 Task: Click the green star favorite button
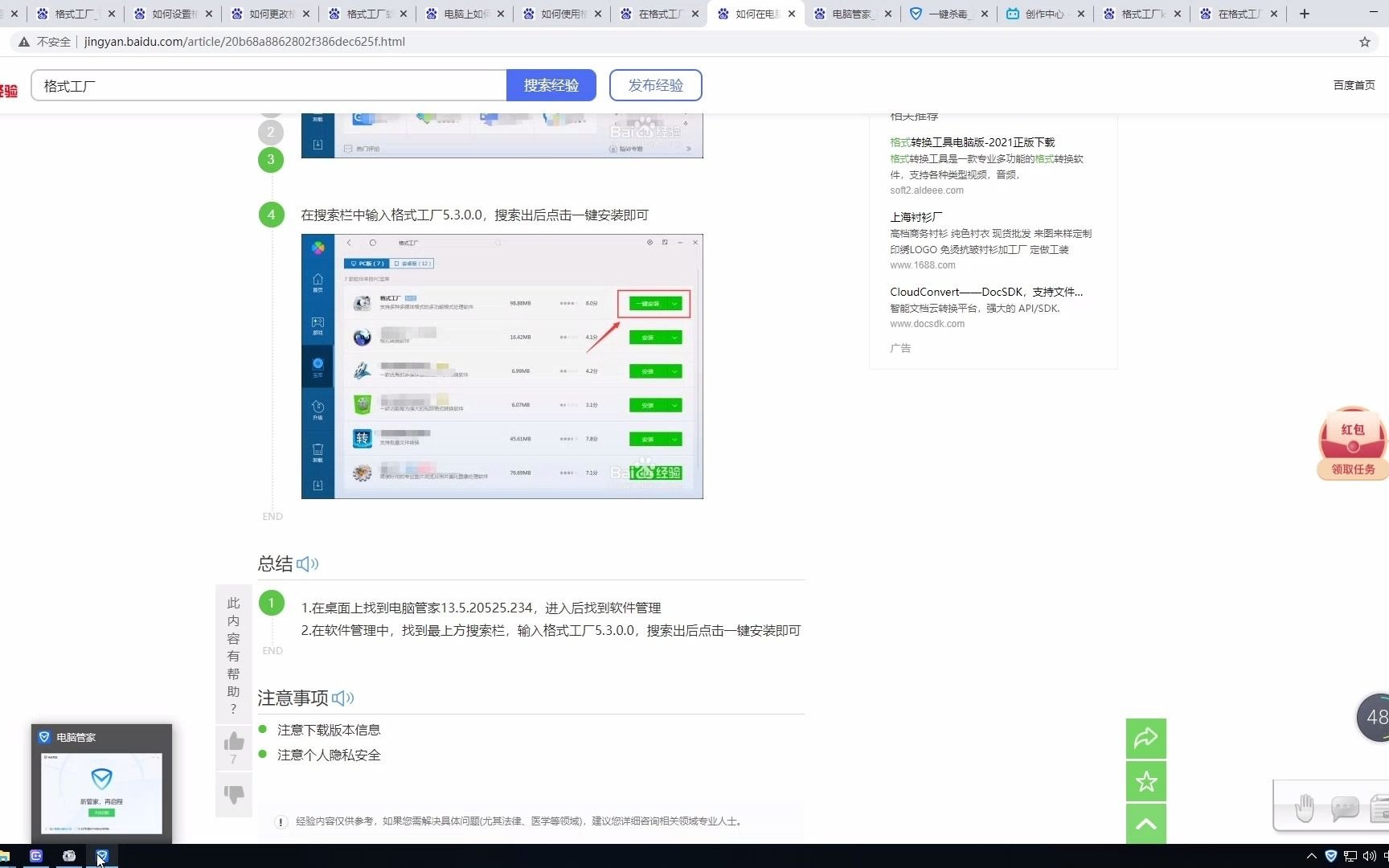1146,781
